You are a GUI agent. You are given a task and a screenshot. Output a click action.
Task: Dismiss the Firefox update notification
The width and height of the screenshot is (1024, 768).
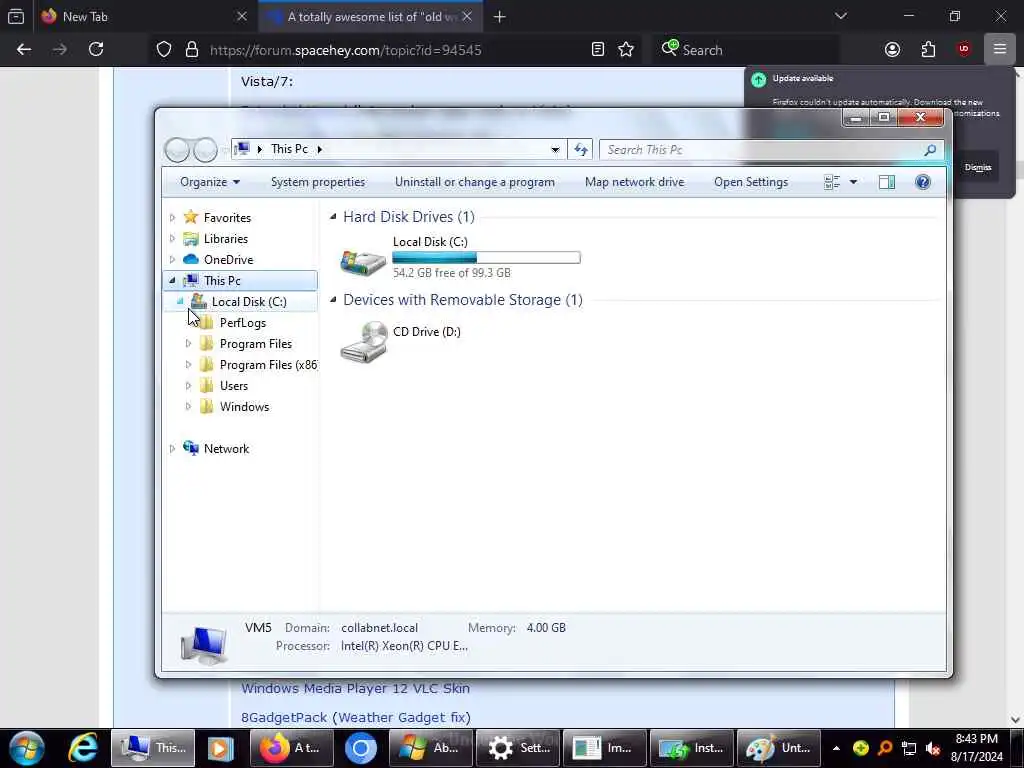(978, 168)
